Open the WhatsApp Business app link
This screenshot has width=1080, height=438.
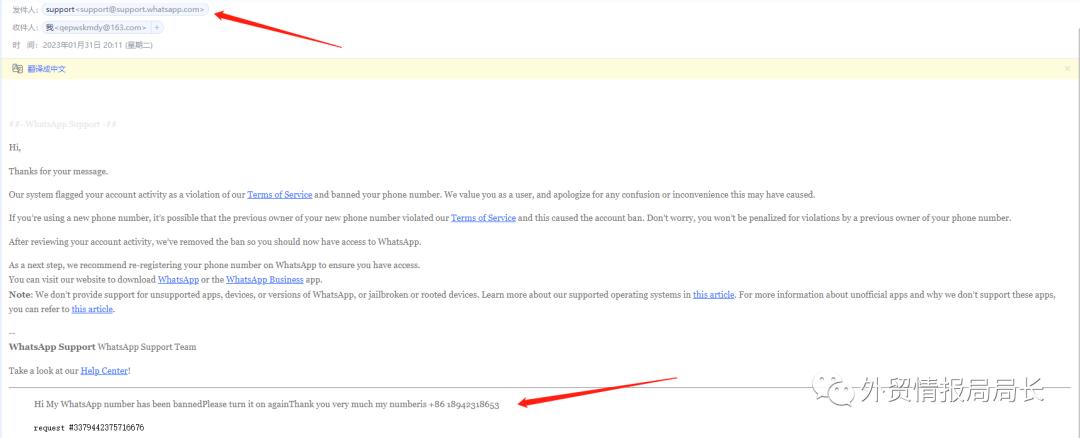click(261, 279)
